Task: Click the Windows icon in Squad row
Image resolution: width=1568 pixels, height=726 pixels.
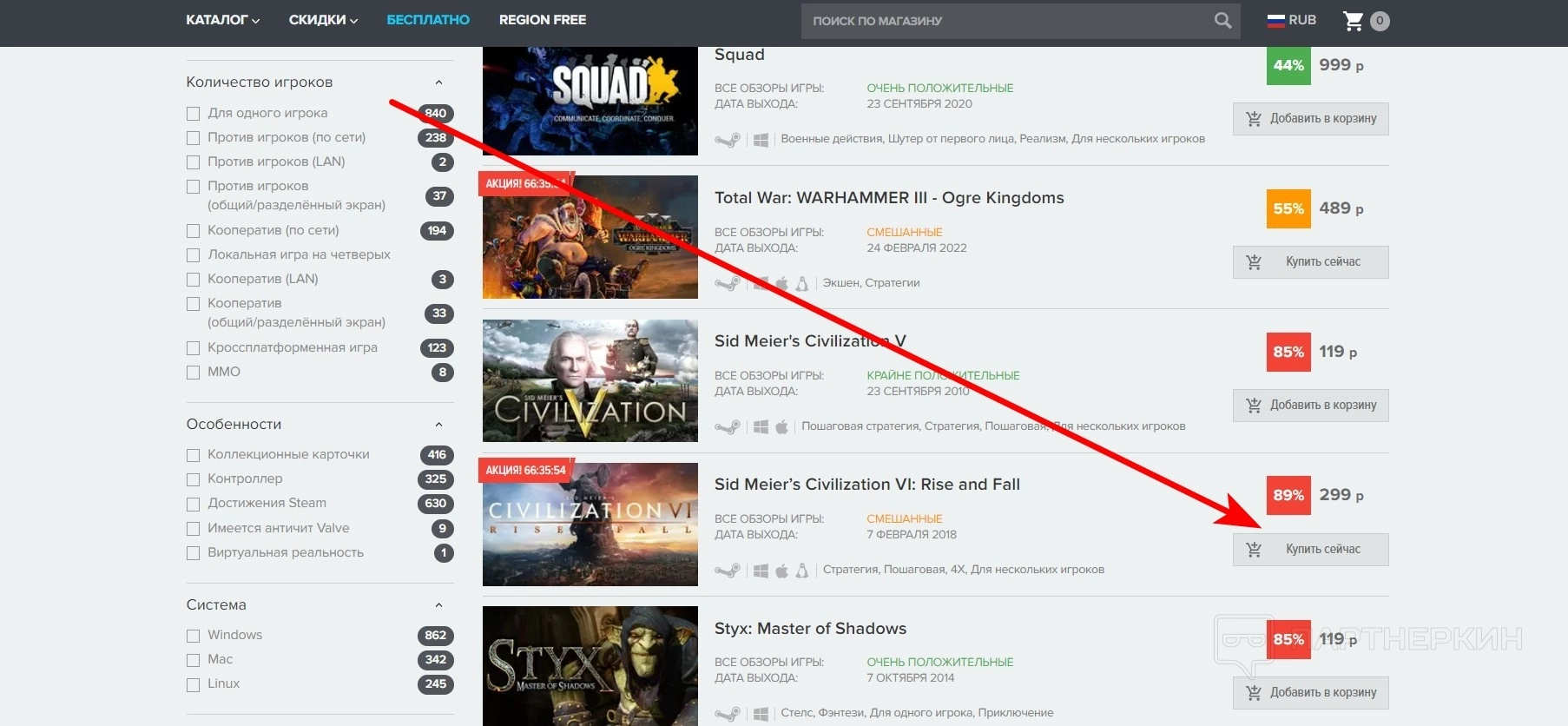Action: coord(761,140)
